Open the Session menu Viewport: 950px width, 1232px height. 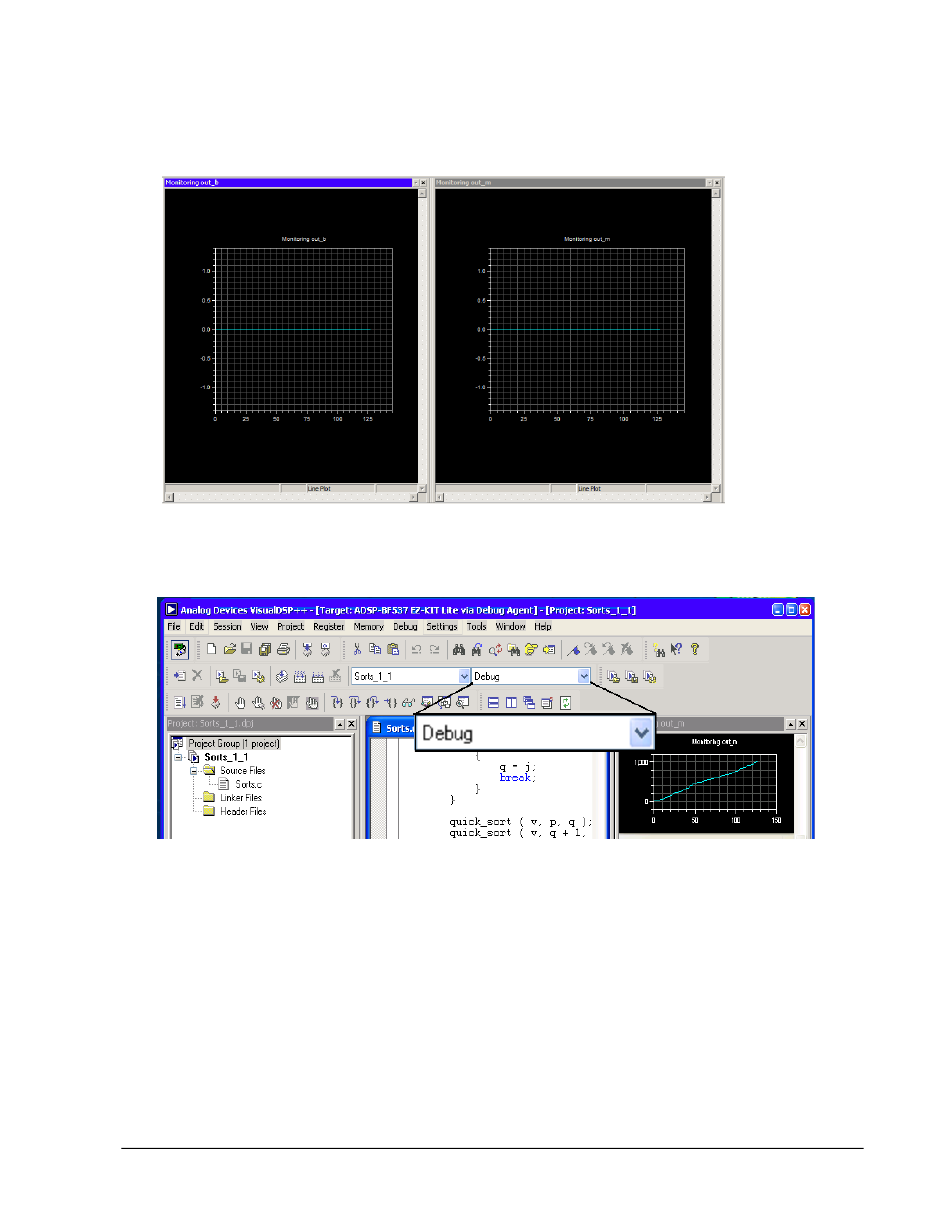(x=227, y=626)
